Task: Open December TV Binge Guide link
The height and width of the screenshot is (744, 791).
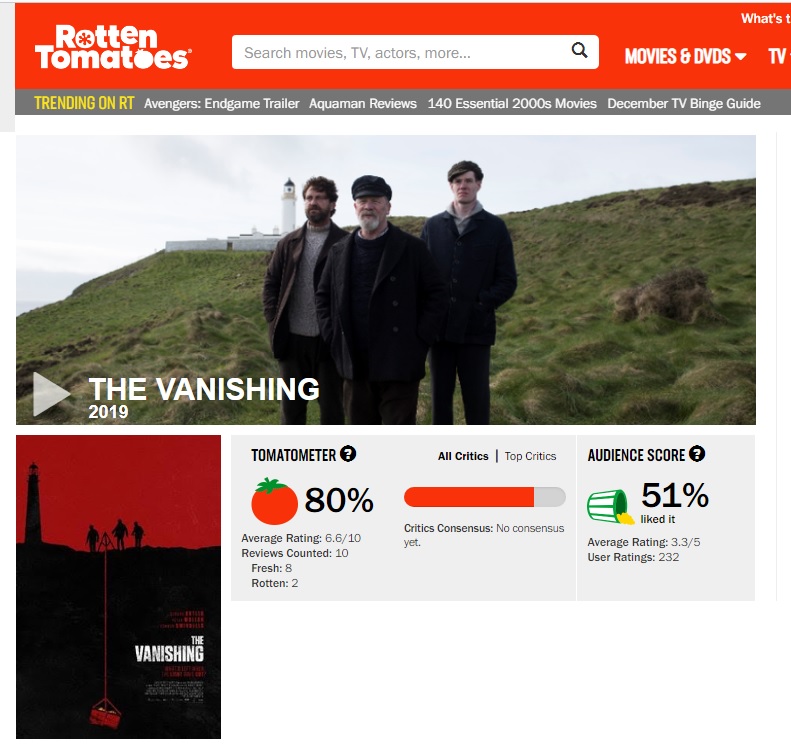Action: pyautogui.click(x=684, y=103)
